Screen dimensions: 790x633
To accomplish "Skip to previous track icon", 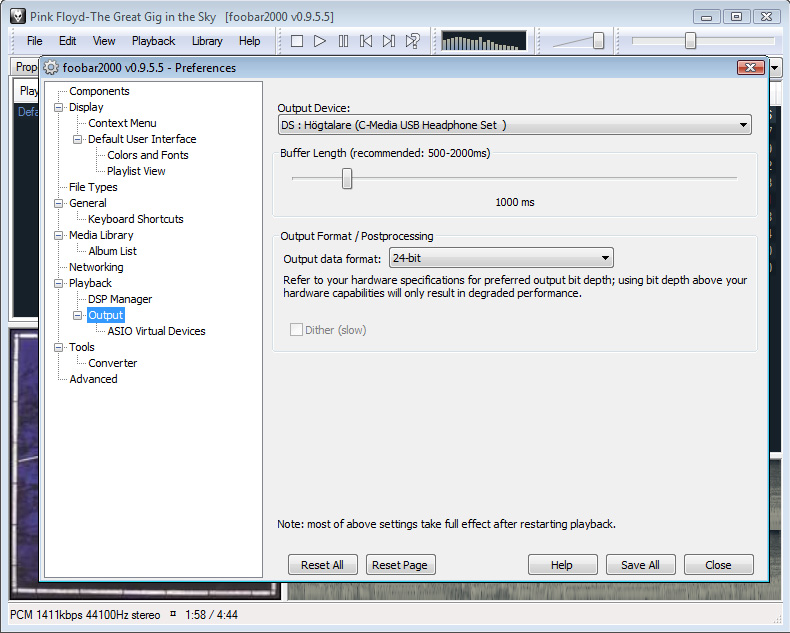I will pos(366,41).
